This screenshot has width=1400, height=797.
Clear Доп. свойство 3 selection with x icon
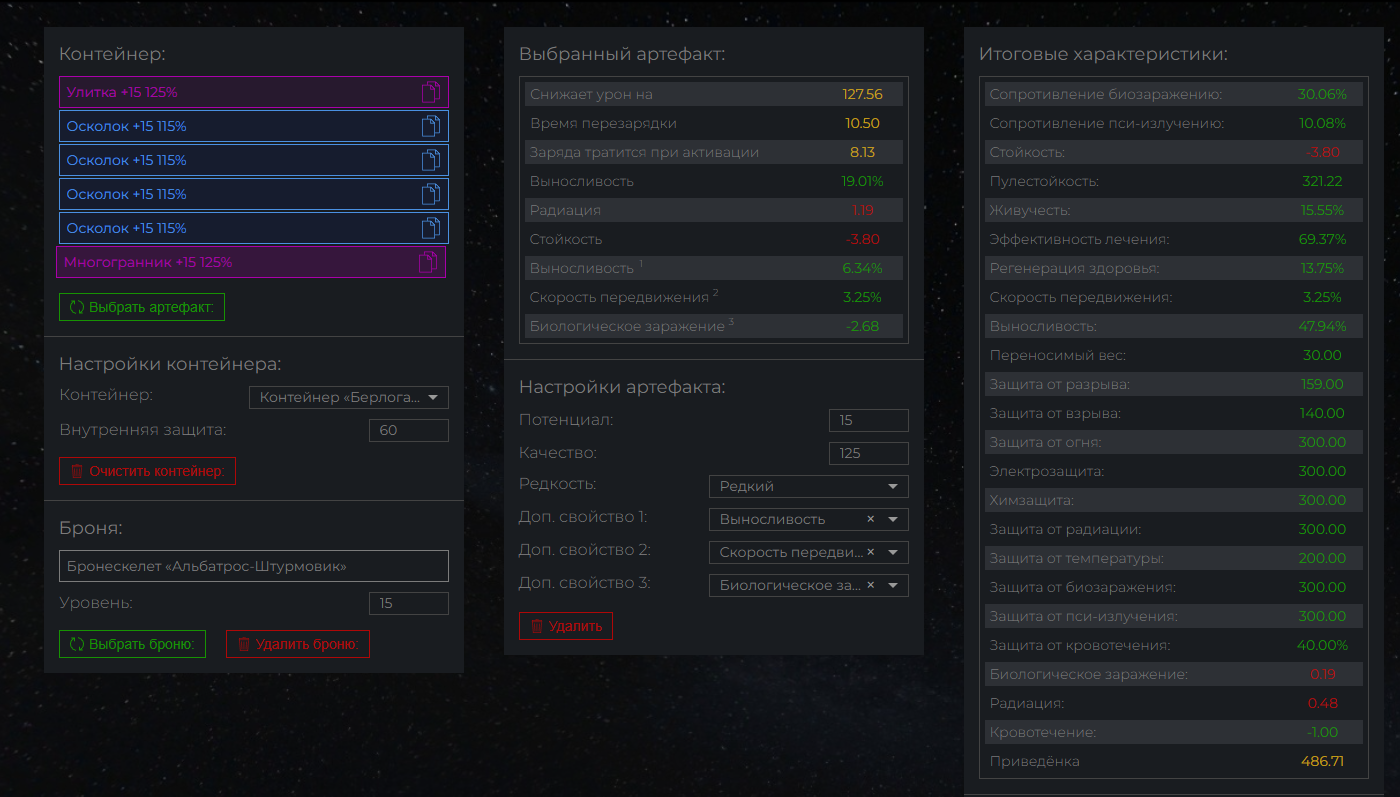870,585
